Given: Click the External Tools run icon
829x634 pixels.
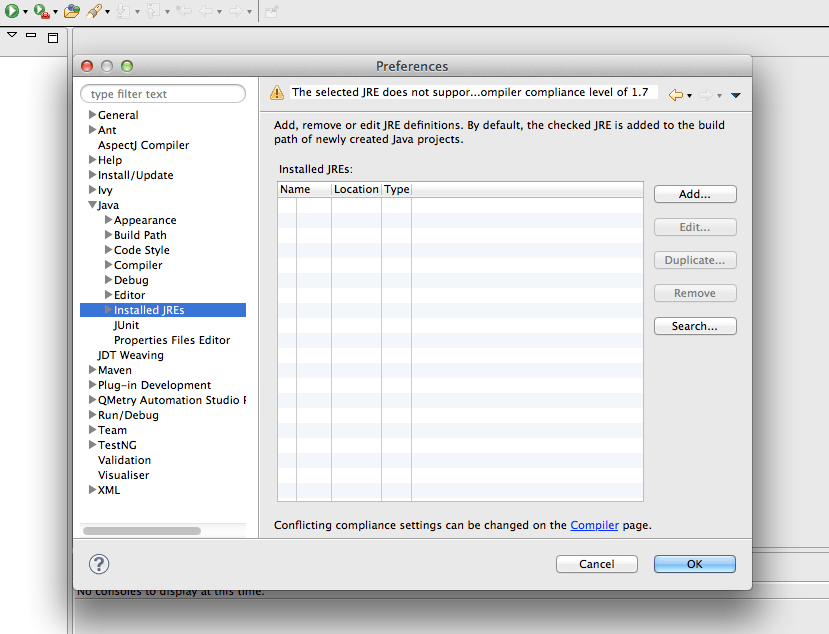Looking at the screenshot, I should [x=41, y=11].
